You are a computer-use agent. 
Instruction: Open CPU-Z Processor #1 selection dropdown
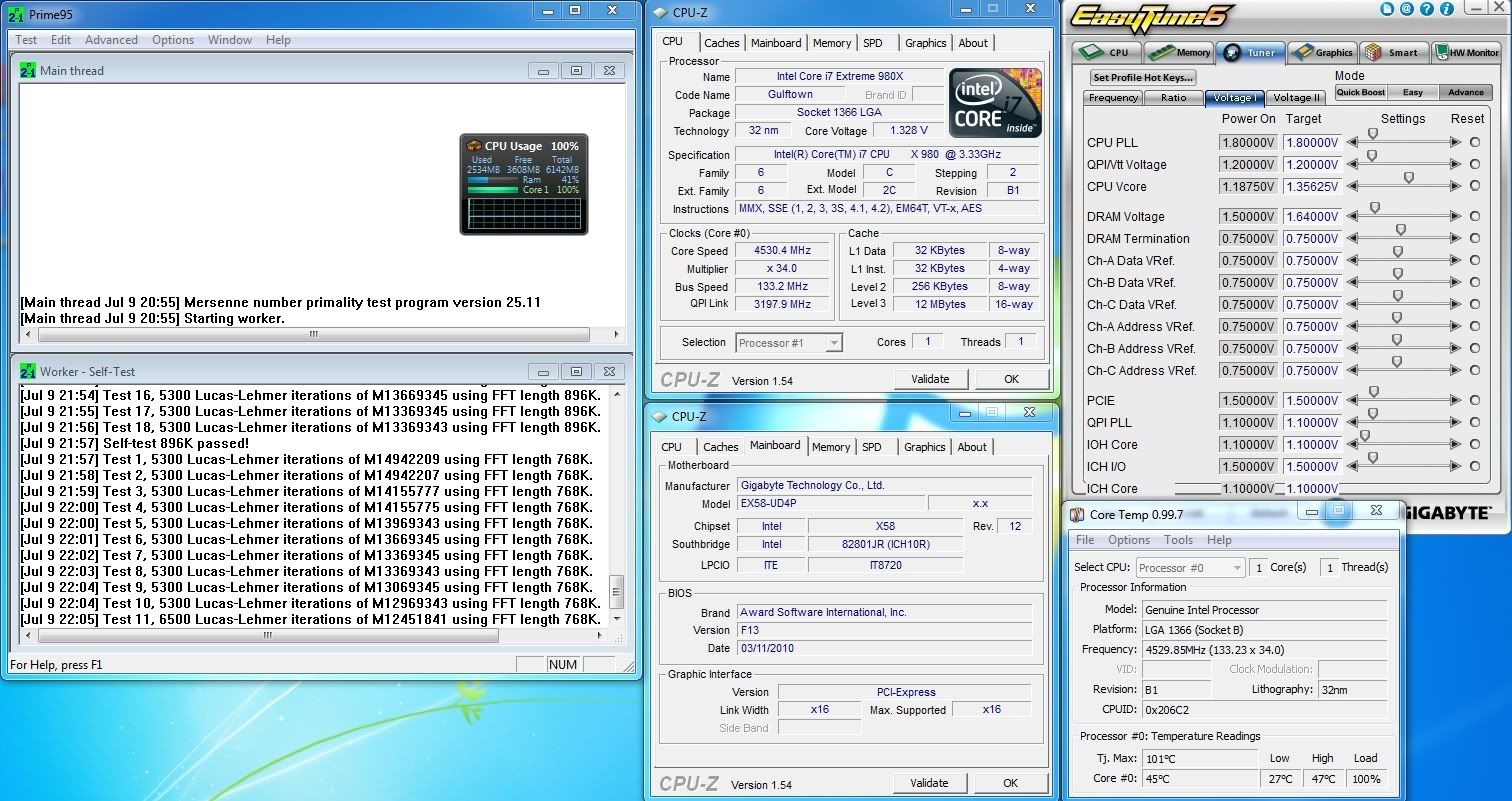[x=789, y=342]
